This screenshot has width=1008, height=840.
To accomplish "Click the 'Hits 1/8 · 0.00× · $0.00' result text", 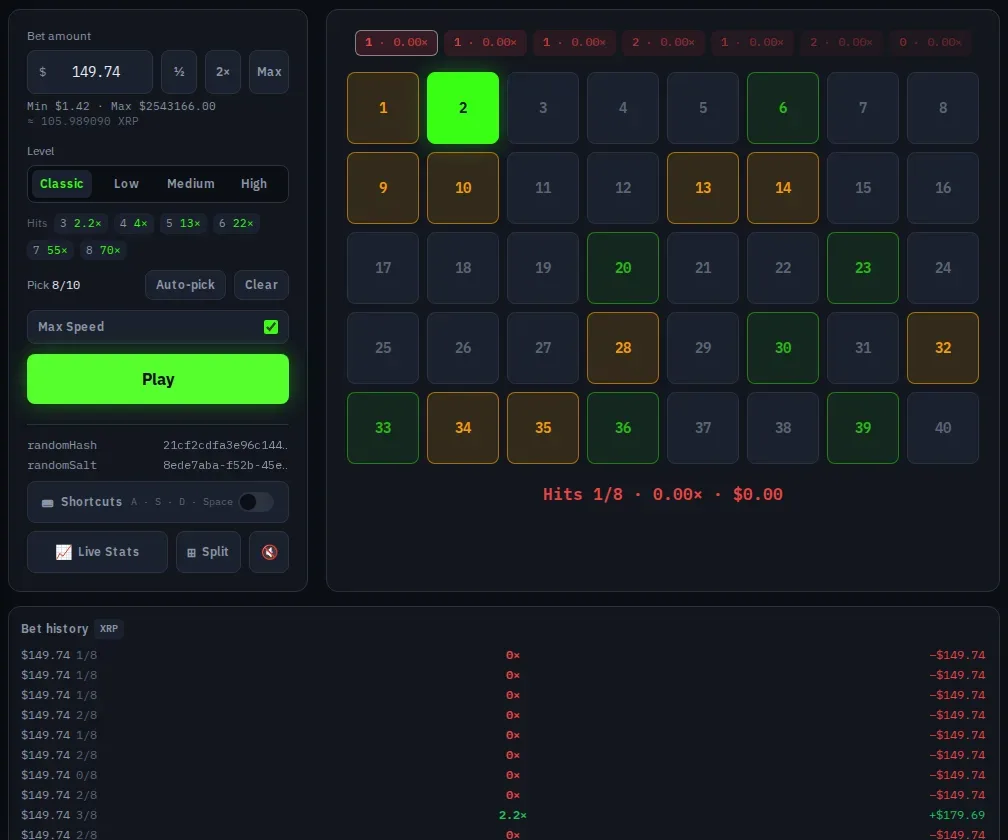I will coord(663,494).
